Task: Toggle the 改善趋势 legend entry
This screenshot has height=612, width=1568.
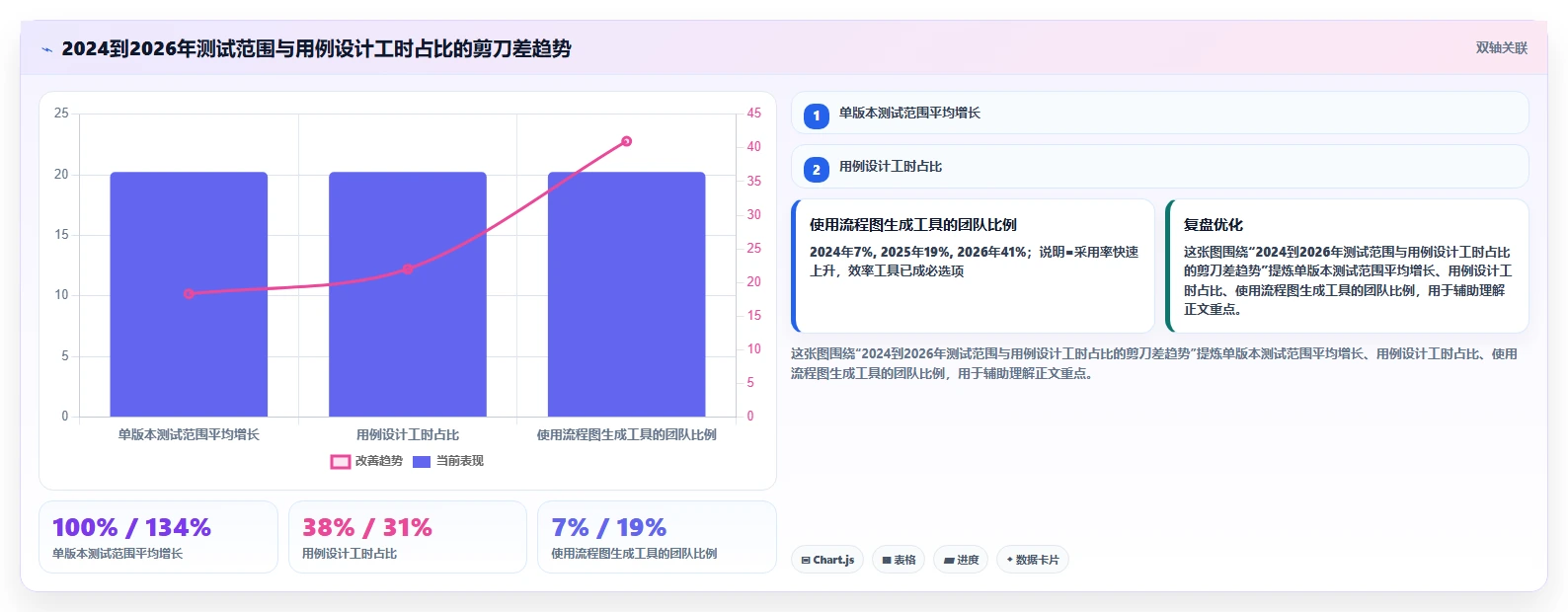Action: point(366,461)
